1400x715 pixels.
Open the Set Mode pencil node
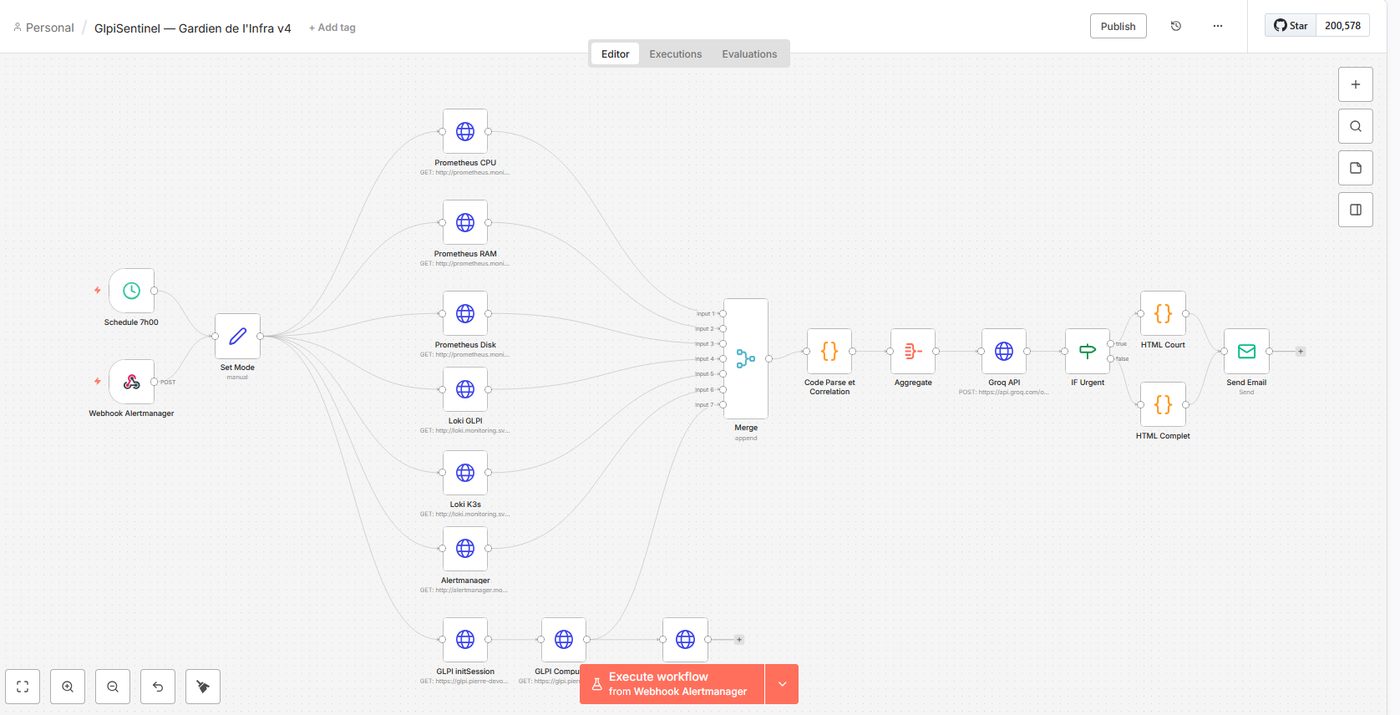237,336
